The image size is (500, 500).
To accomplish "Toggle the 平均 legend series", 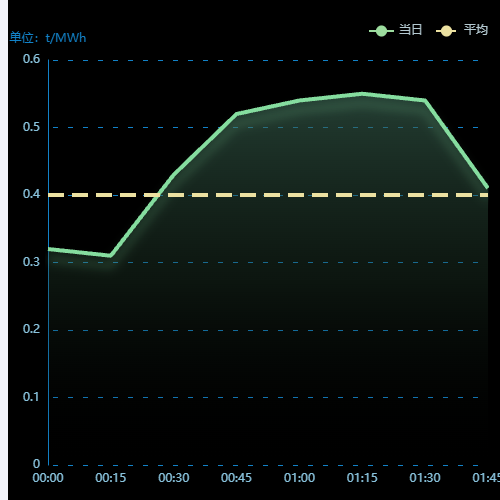I will [462, 30].
